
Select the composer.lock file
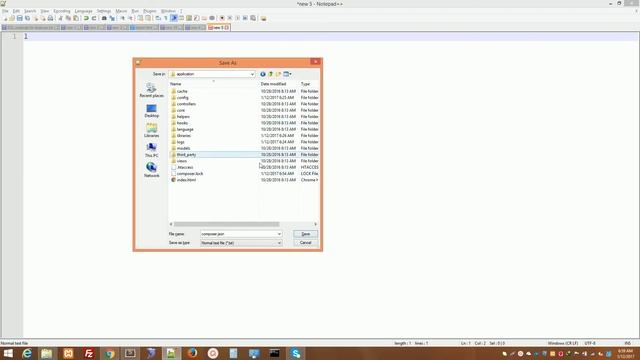click(190, 174)
